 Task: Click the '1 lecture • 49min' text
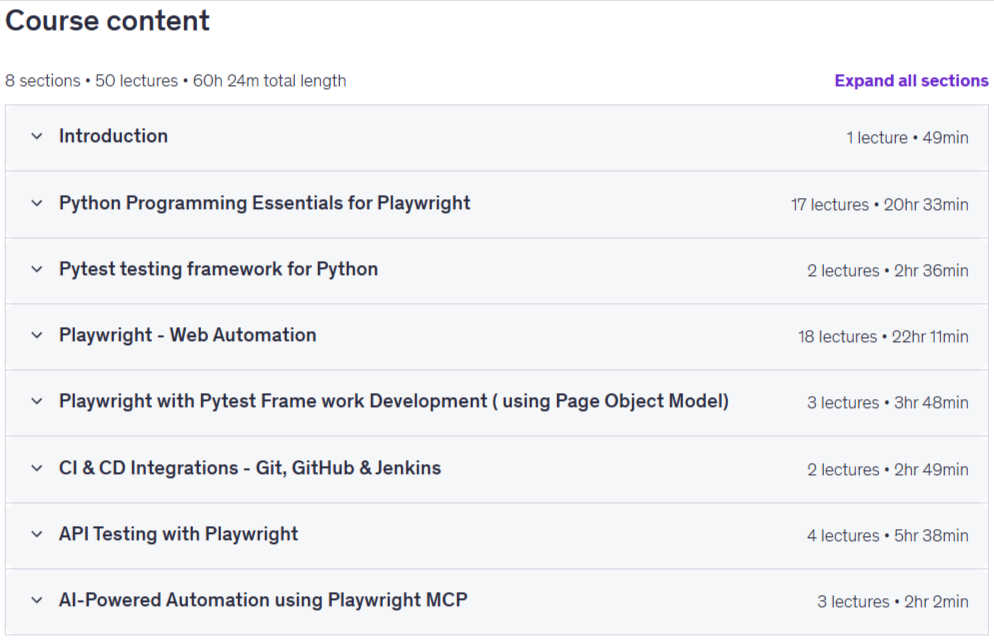point(907,138)
